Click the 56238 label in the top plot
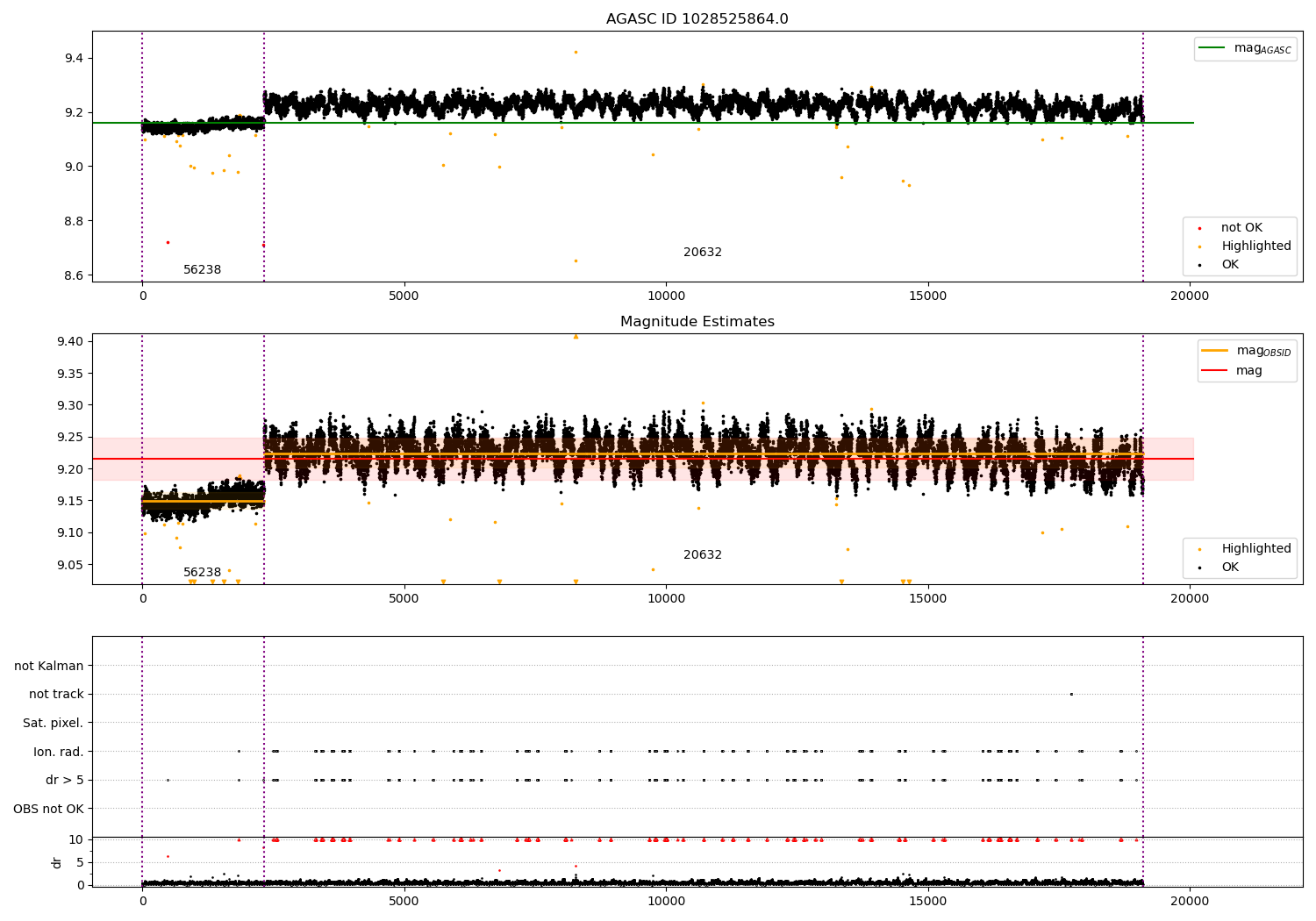 [x=203, y=270]
